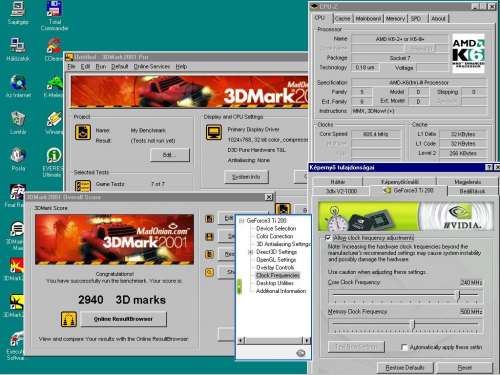
Task: Enable Automatically apply these settings checkbox
Action: 404,347
